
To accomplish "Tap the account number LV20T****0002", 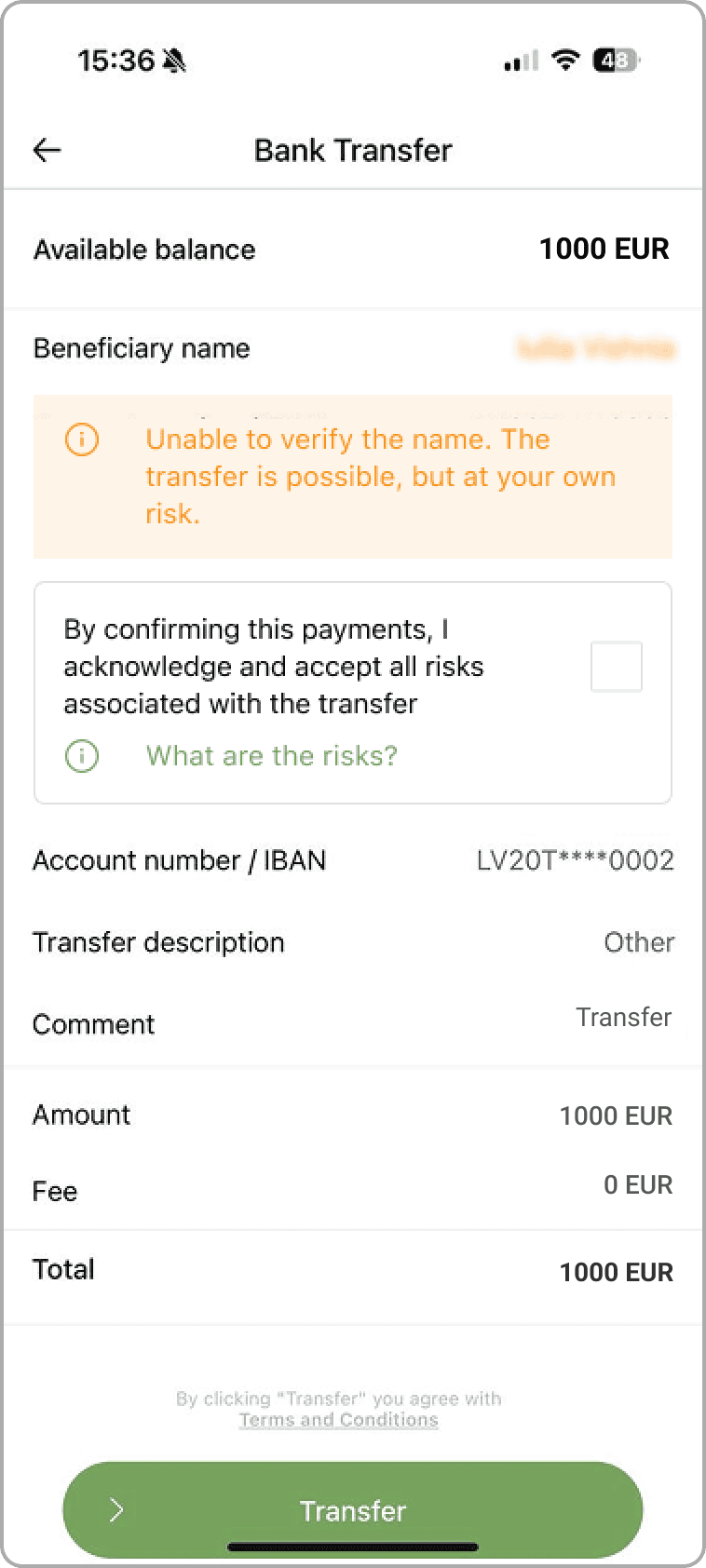I will 575,860.
